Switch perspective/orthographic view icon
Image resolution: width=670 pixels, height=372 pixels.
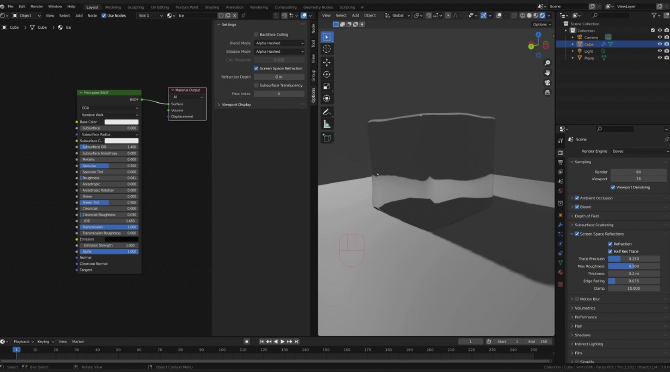[x=547, y=92]
